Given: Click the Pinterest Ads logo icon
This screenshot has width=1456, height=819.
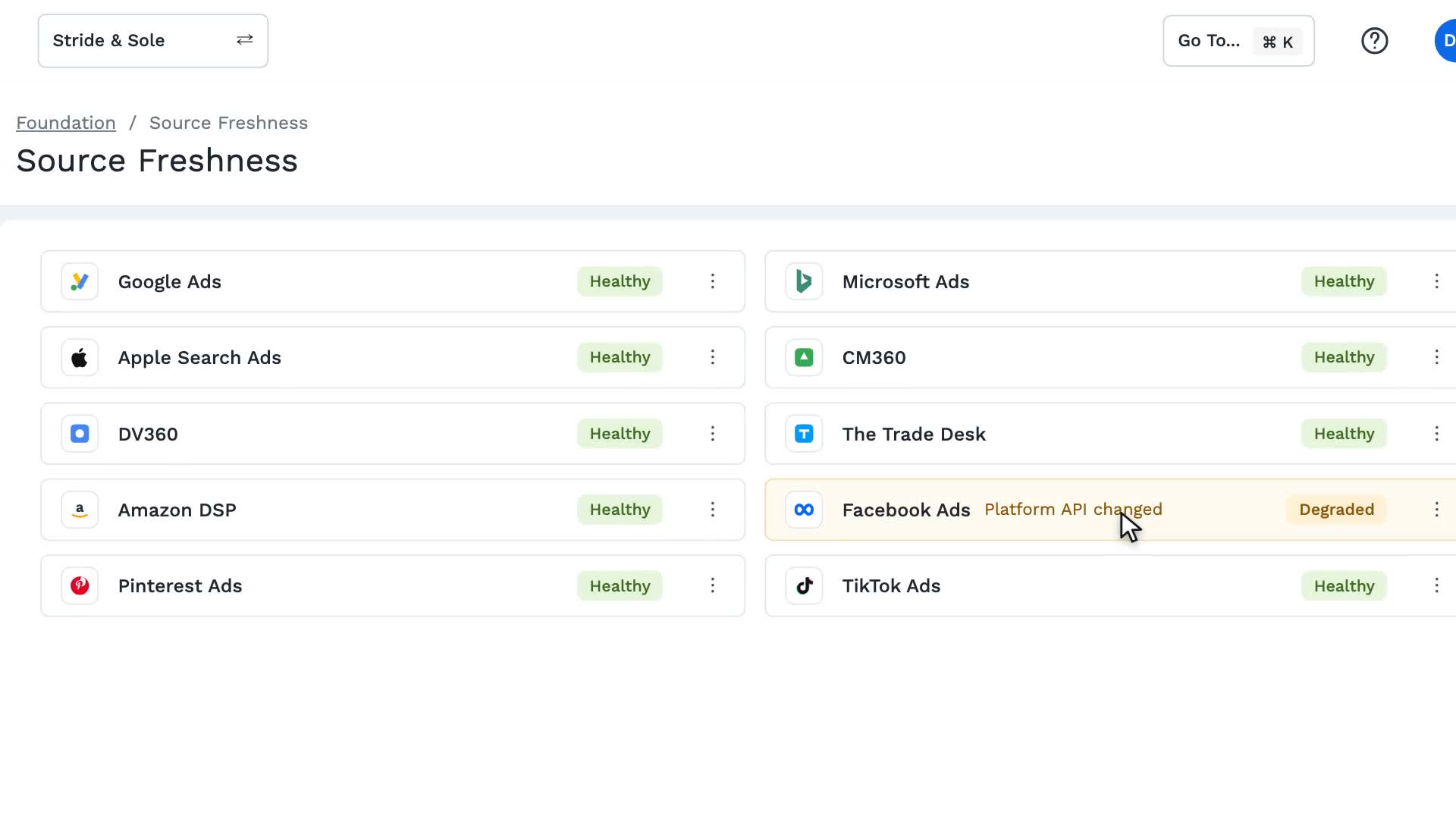Looking at the screenshot, I should pos(80,585).
